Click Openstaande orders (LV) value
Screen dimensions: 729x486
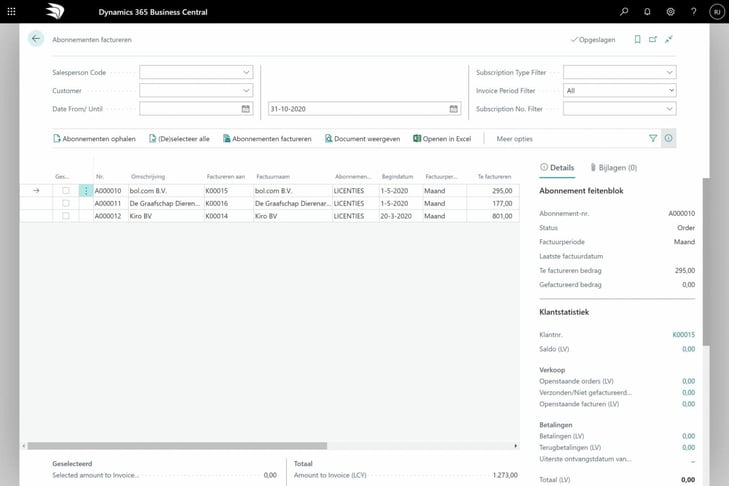click(x=689, y=381)
